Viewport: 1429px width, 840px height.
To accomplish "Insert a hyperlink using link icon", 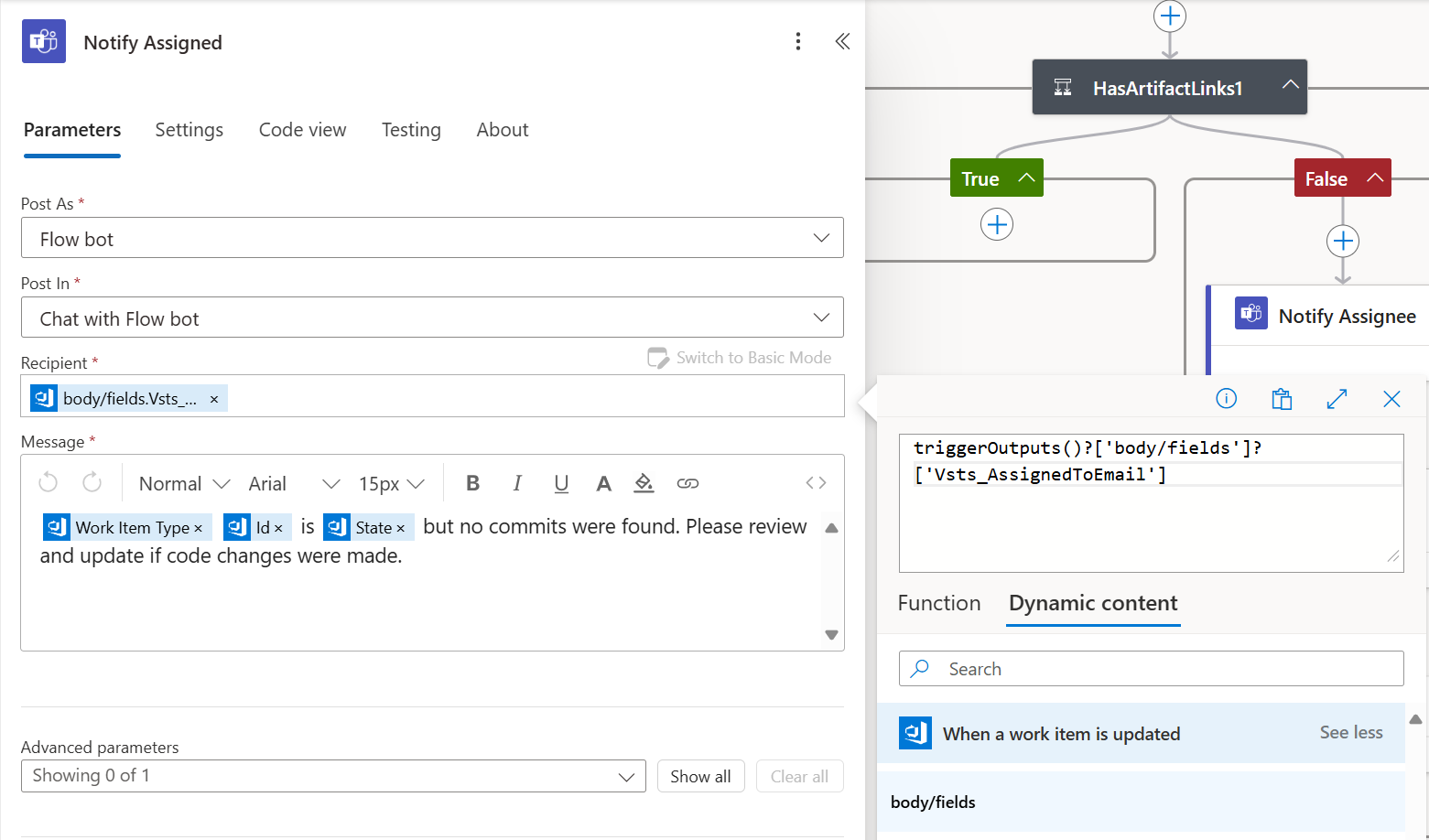I will 687,483.
